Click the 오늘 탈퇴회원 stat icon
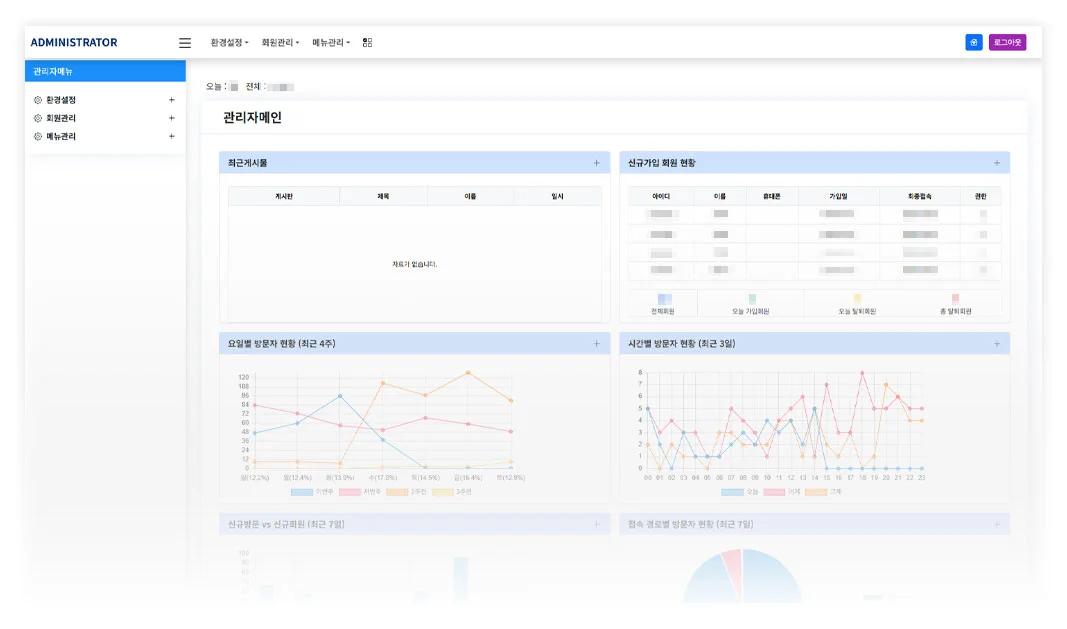This screenshot has height=629, width=1067. (x=857, y=299)
